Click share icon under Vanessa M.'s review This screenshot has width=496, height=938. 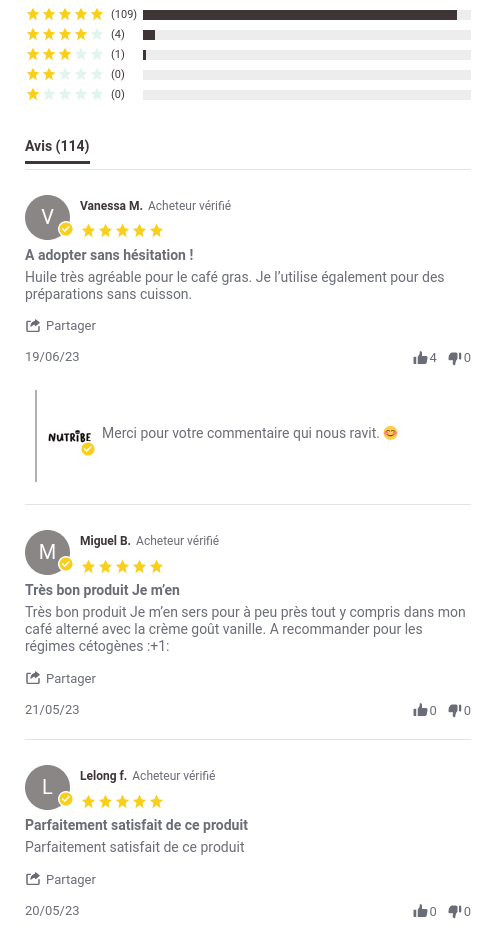click(32, 325)
